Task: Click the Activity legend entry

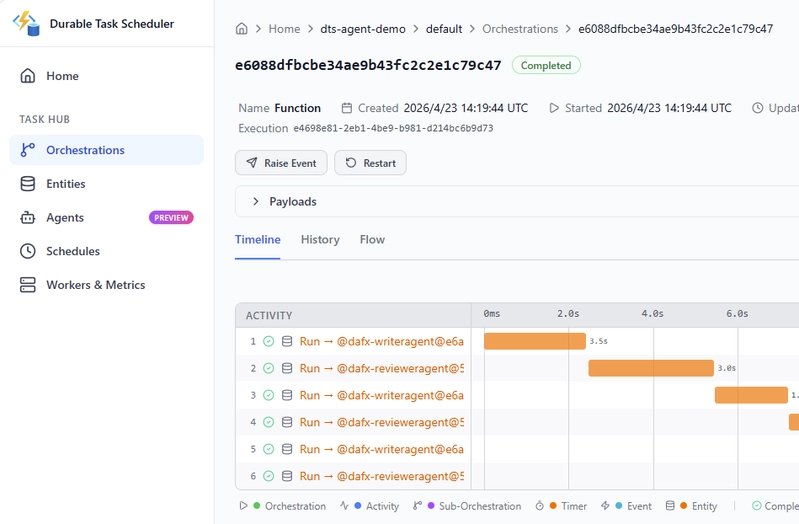Action: (370, 506)
